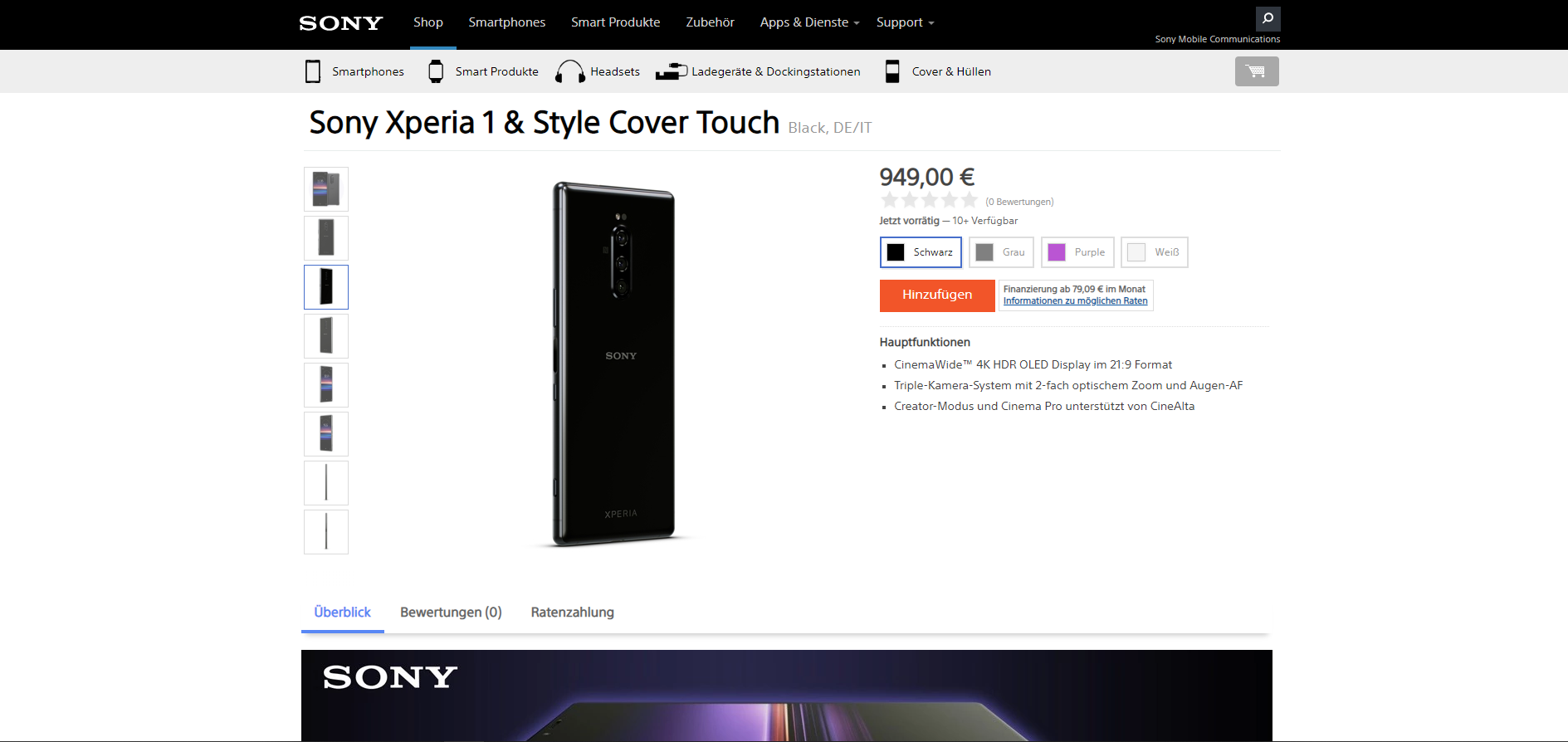Screen dimensions: 1568x742
Task: Click the main Xperia product image
Action: (614, 364)
